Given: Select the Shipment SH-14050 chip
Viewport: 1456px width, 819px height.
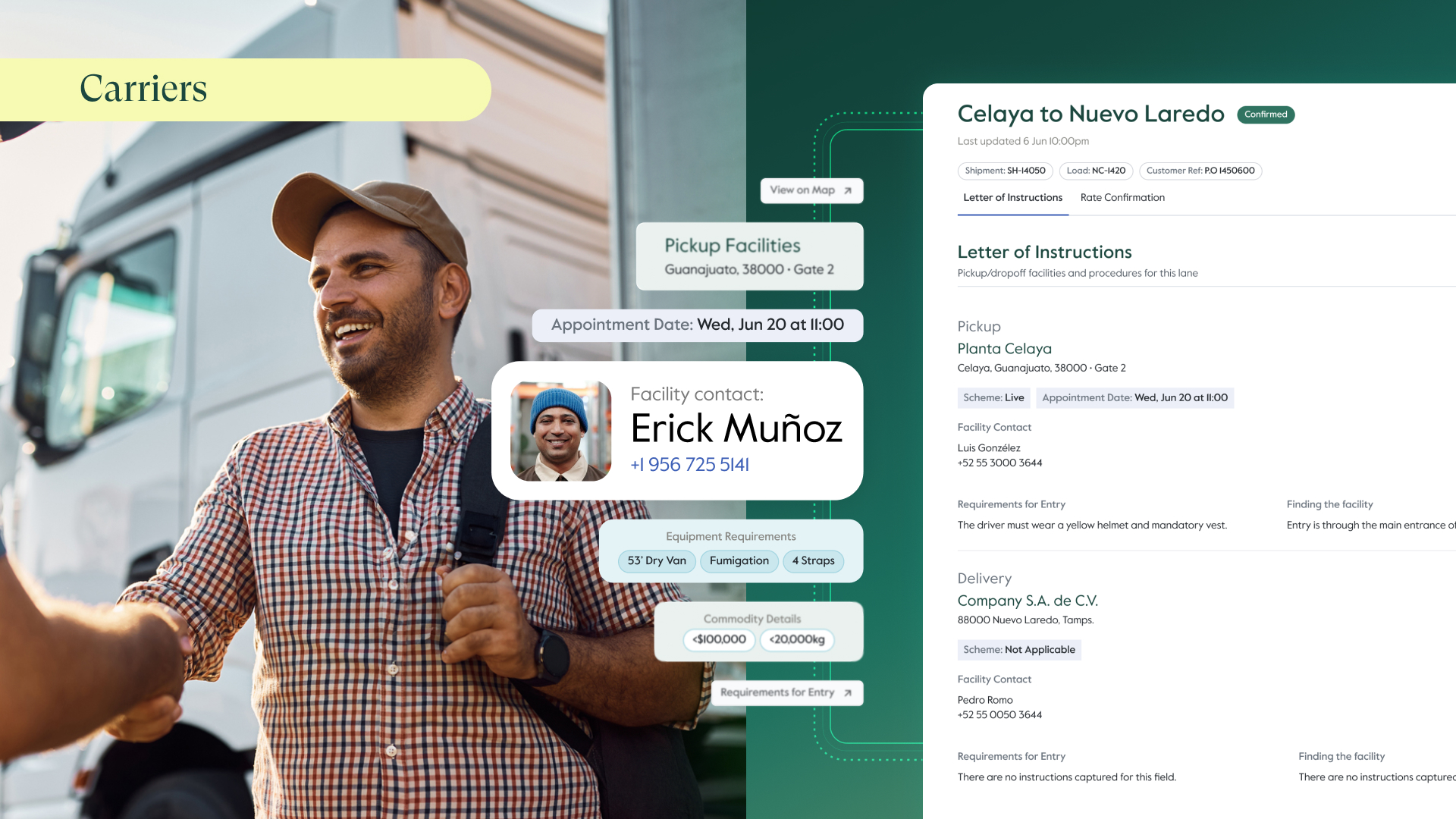Looking at the screenshot, I should (1005, 171).
